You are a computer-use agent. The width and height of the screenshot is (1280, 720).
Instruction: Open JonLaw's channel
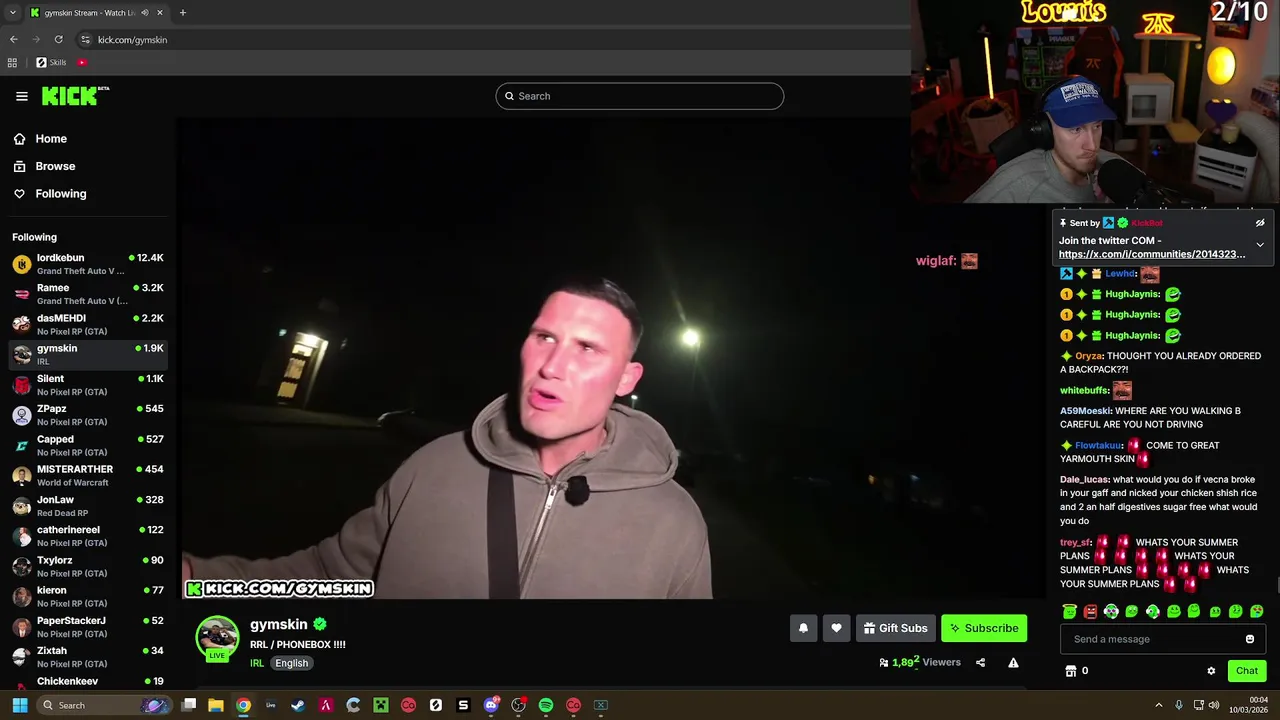pyautogui.click(x=88, y=506)
